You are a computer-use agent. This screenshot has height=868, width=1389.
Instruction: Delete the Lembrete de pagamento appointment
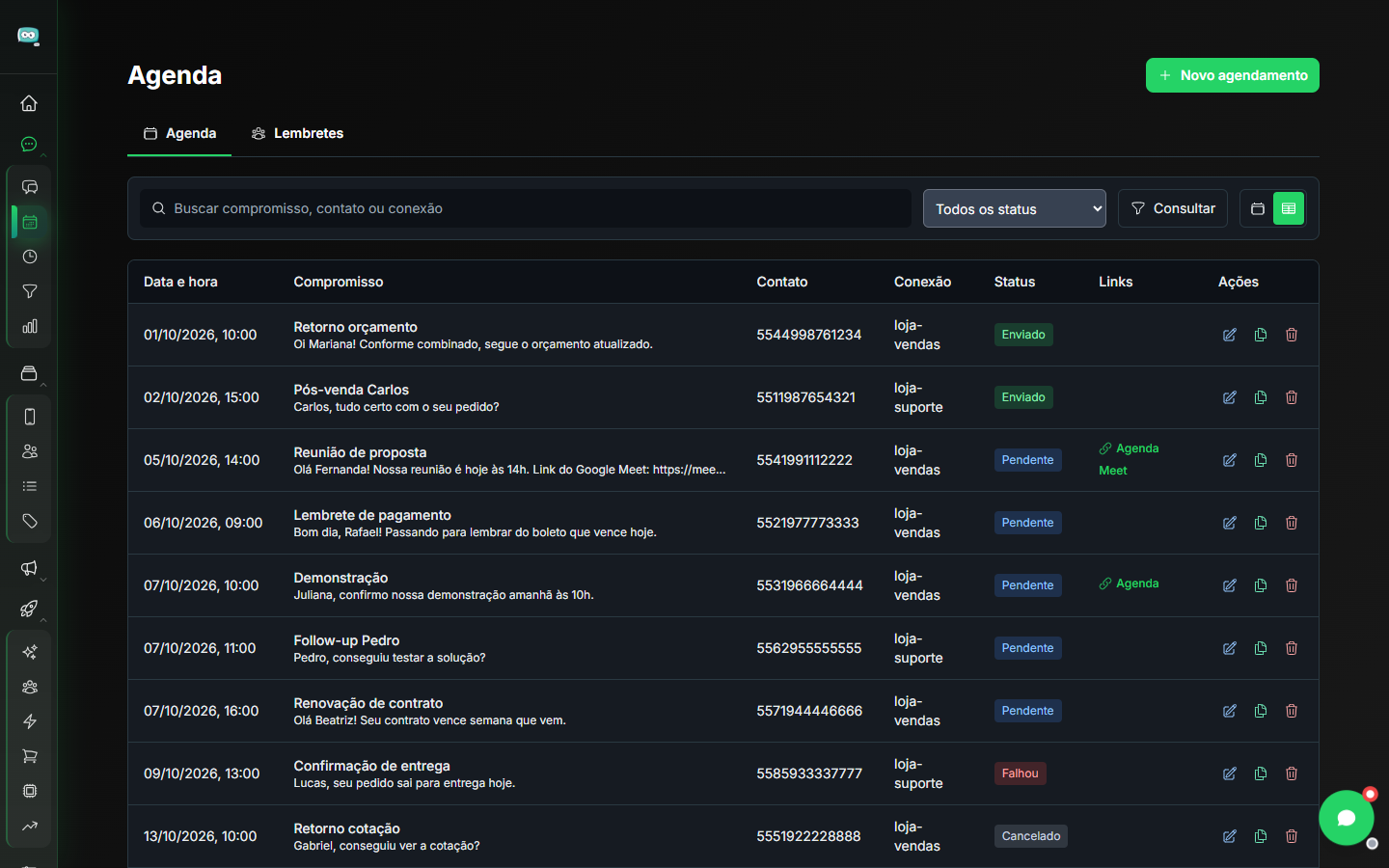(1292, 523)
